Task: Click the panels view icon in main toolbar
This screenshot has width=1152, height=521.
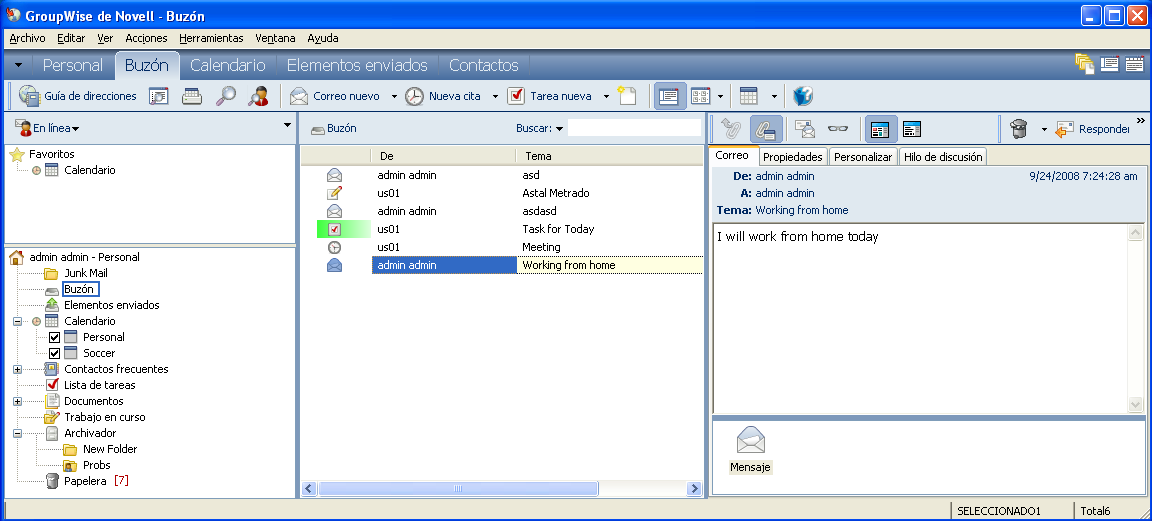Action: pyautogui.click(x=700, y=96)
